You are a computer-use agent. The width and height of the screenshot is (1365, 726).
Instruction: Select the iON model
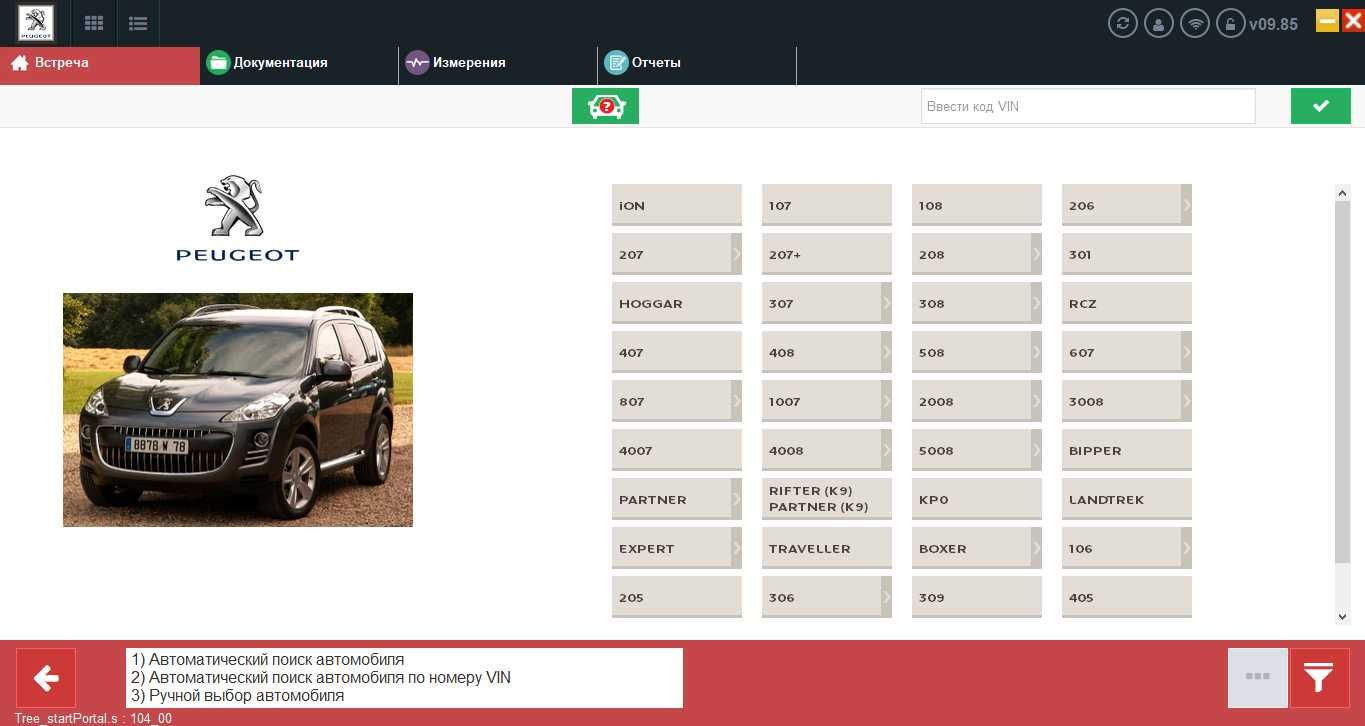coord(677,205)
